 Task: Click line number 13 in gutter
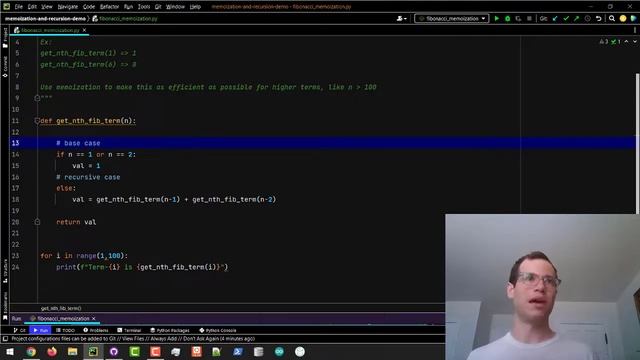(x=16, y=143)
